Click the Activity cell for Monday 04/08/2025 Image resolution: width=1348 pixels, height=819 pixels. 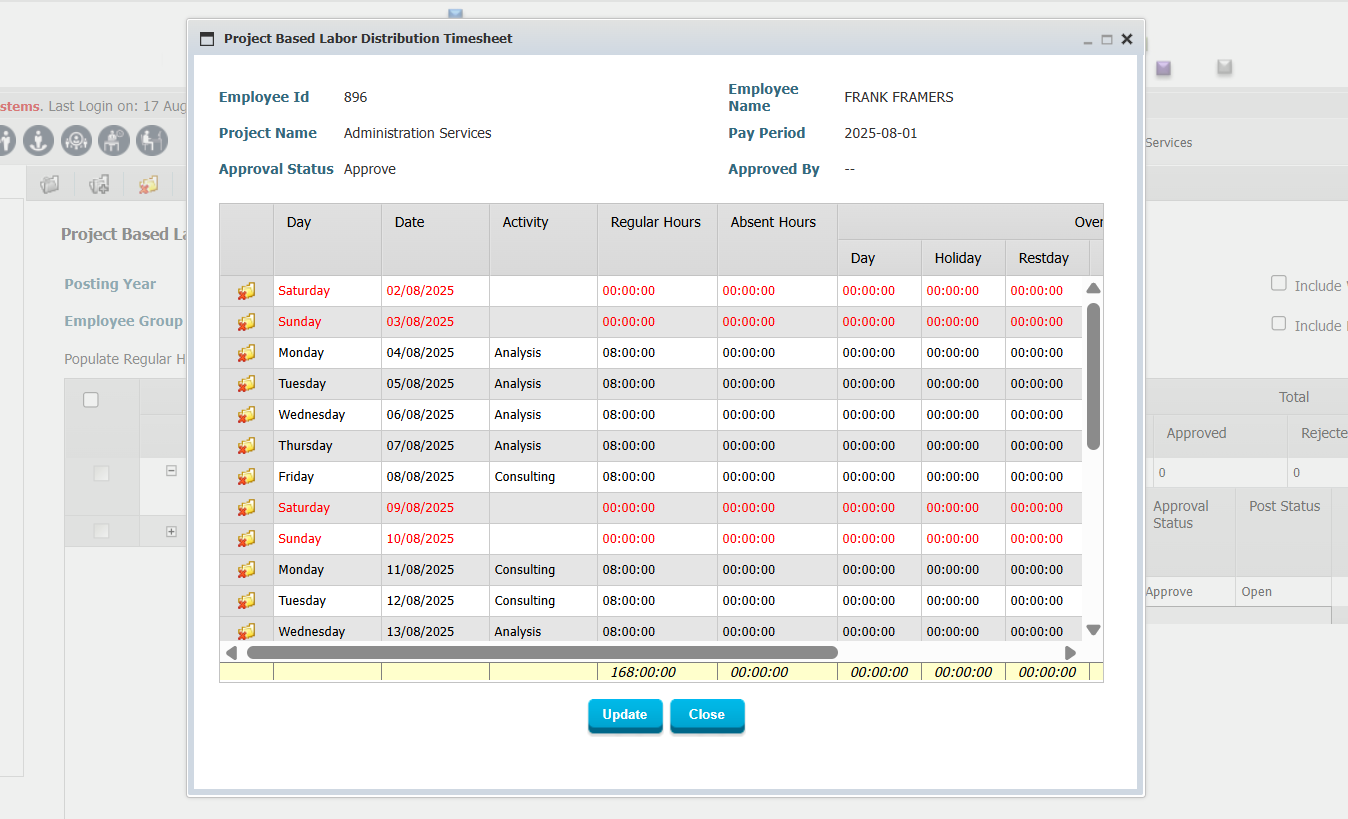point(543,353)
